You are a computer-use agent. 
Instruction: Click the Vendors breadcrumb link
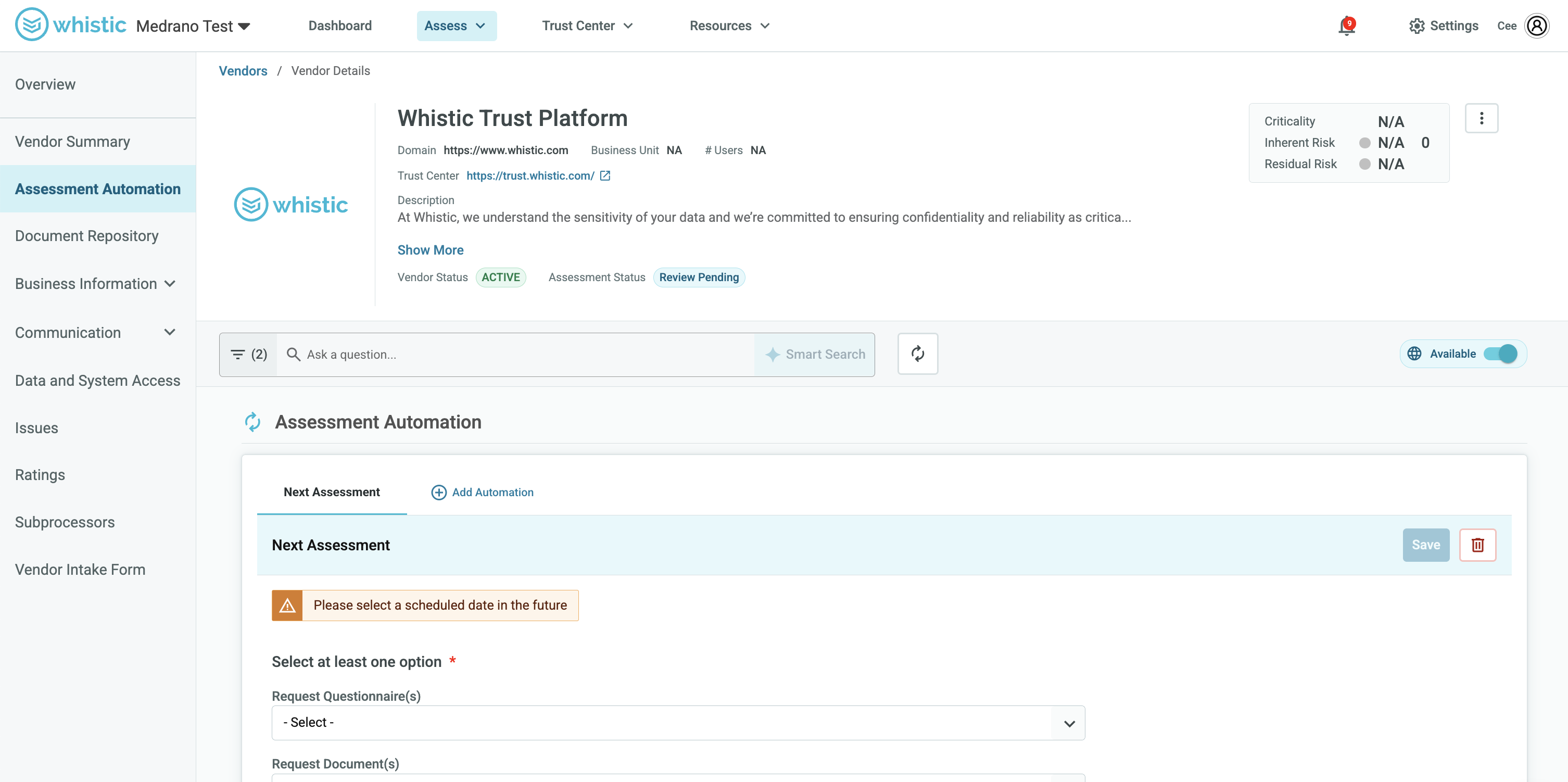pos(243,71)
